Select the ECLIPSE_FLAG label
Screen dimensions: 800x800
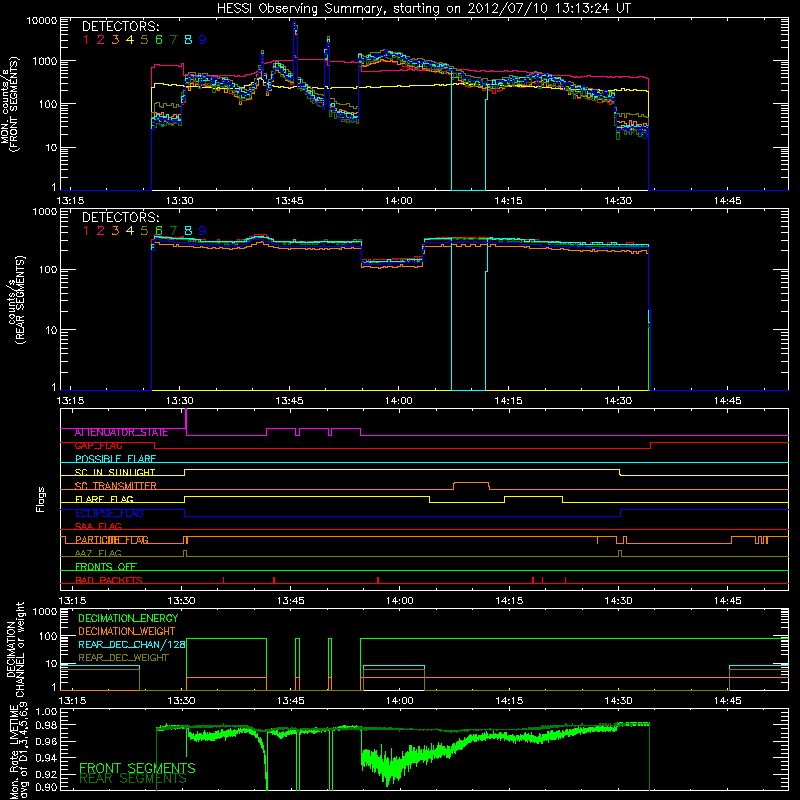109,513
